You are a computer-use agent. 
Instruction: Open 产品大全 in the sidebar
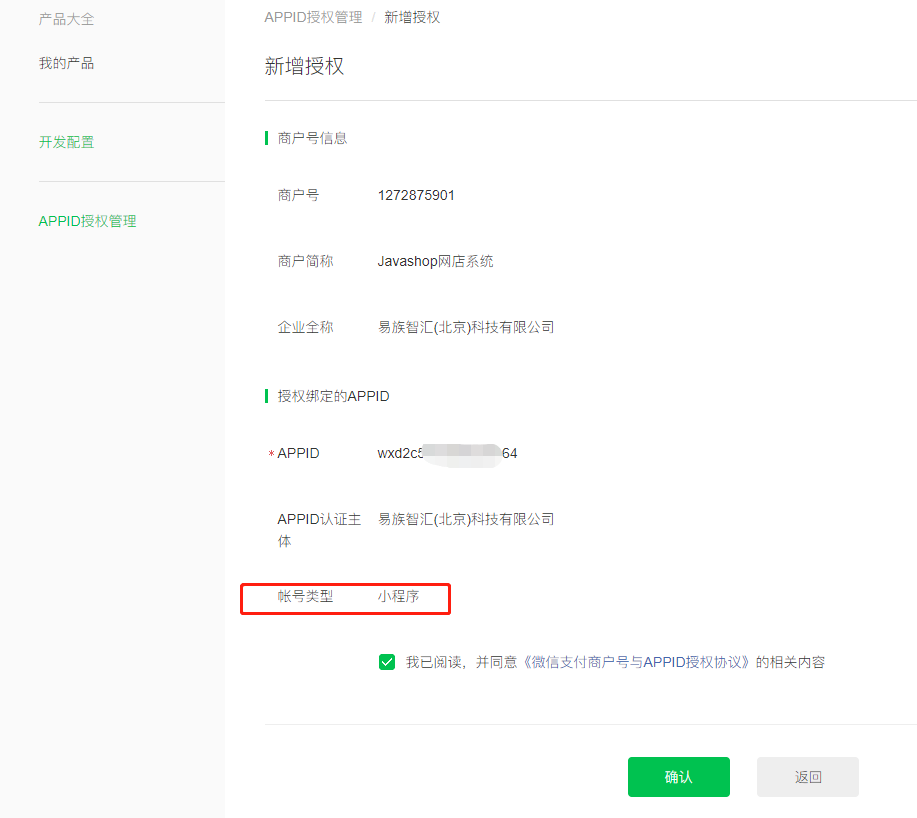(66, 19)
